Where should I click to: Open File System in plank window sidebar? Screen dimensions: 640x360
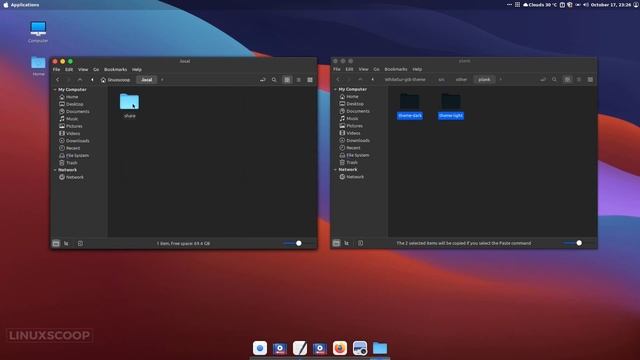tap(354, 156)
